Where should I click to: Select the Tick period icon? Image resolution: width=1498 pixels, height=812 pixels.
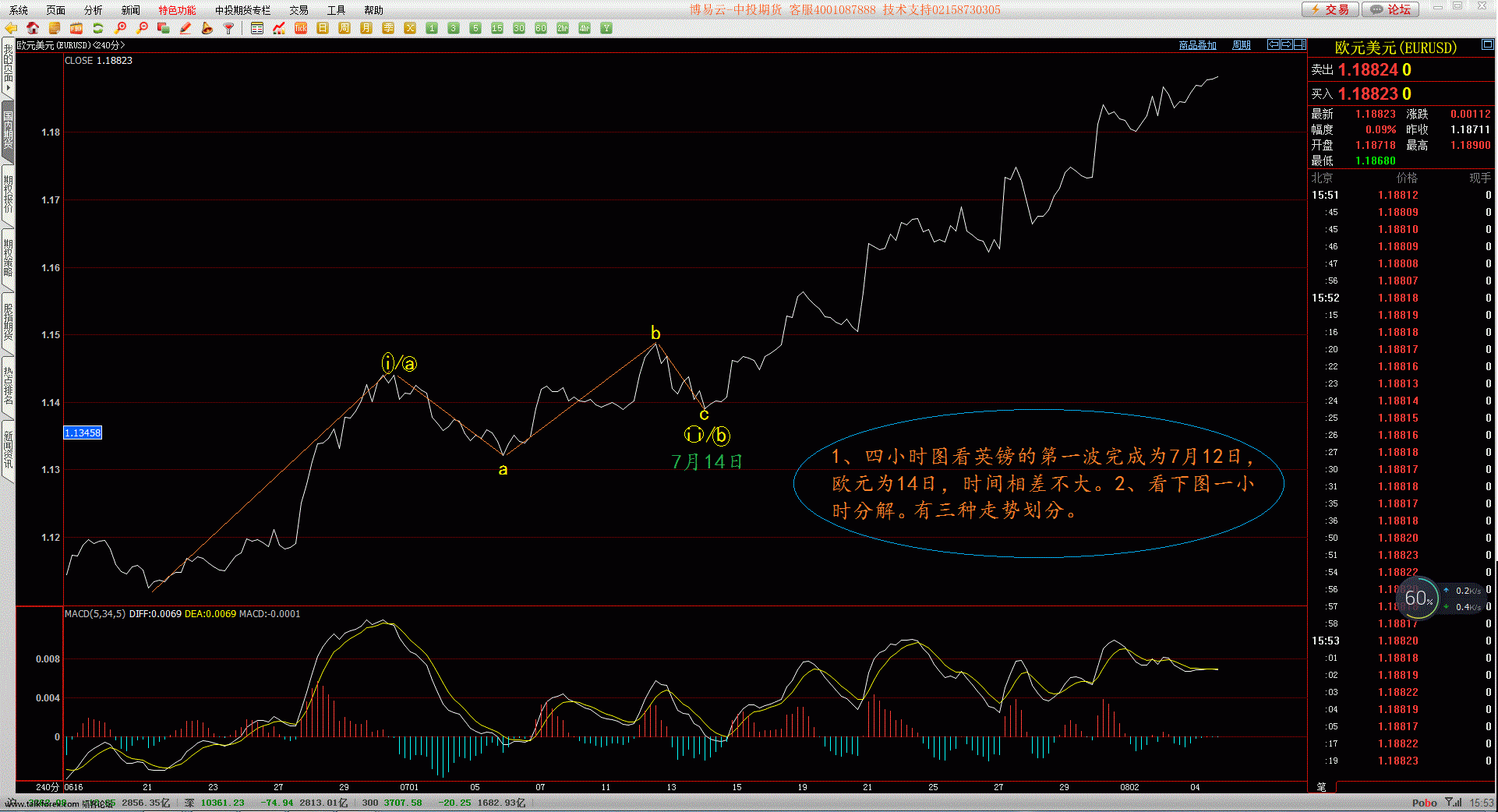(x=301, y=28)
